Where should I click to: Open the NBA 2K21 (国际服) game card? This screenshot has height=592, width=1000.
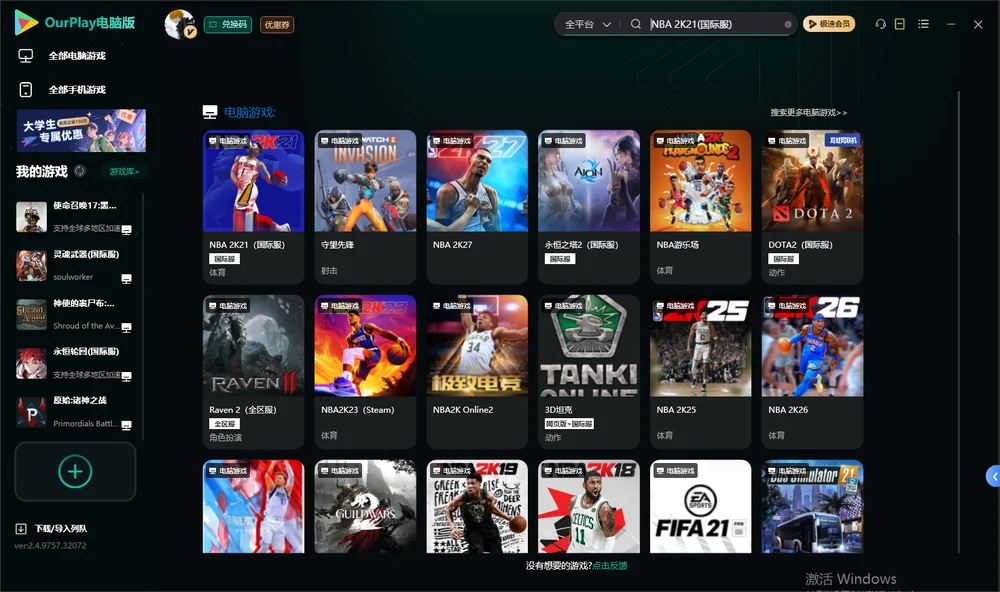click(x=253, y=207)
